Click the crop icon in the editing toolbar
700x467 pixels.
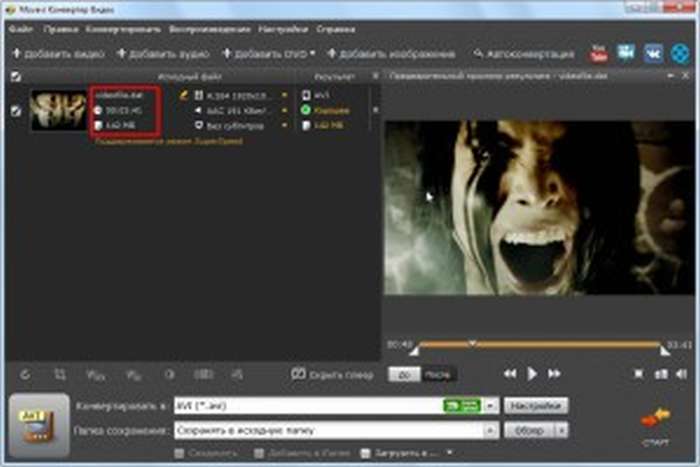pyautogui.click(x=60, y=375)
